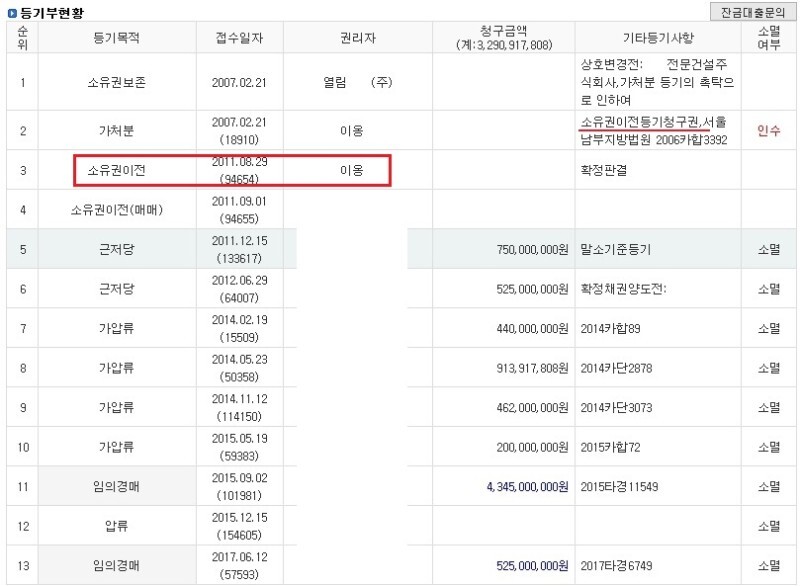Click the 기타등기사항 column header
The image size is (800, 586).
658,37
